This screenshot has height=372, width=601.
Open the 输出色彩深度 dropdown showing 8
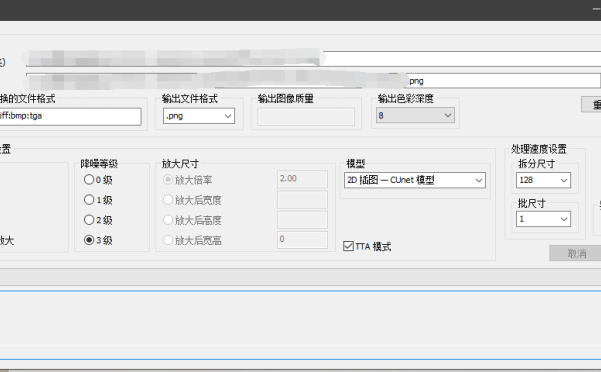tap(415, 115)
